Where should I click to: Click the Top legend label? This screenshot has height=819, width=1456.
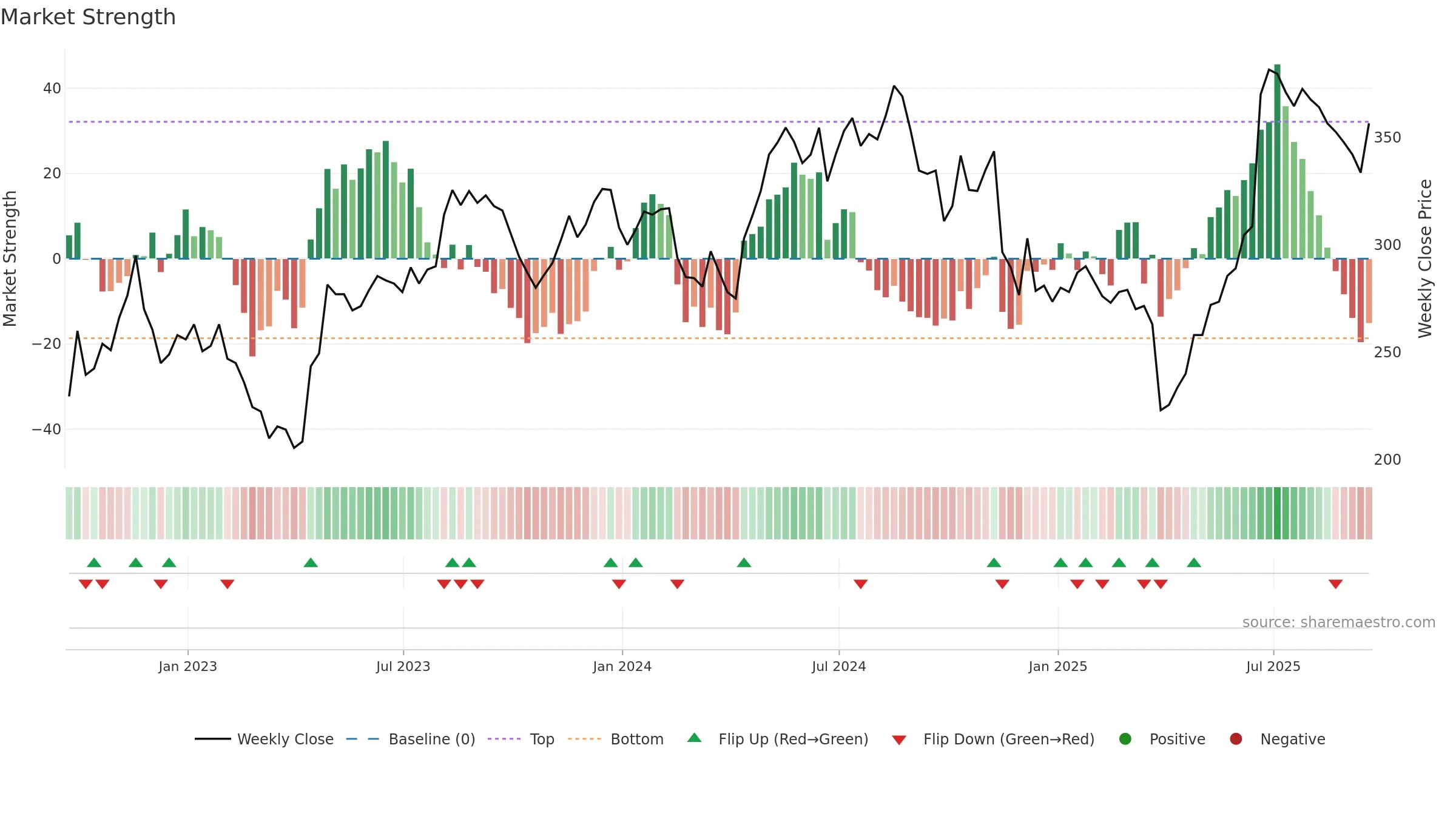542,740
